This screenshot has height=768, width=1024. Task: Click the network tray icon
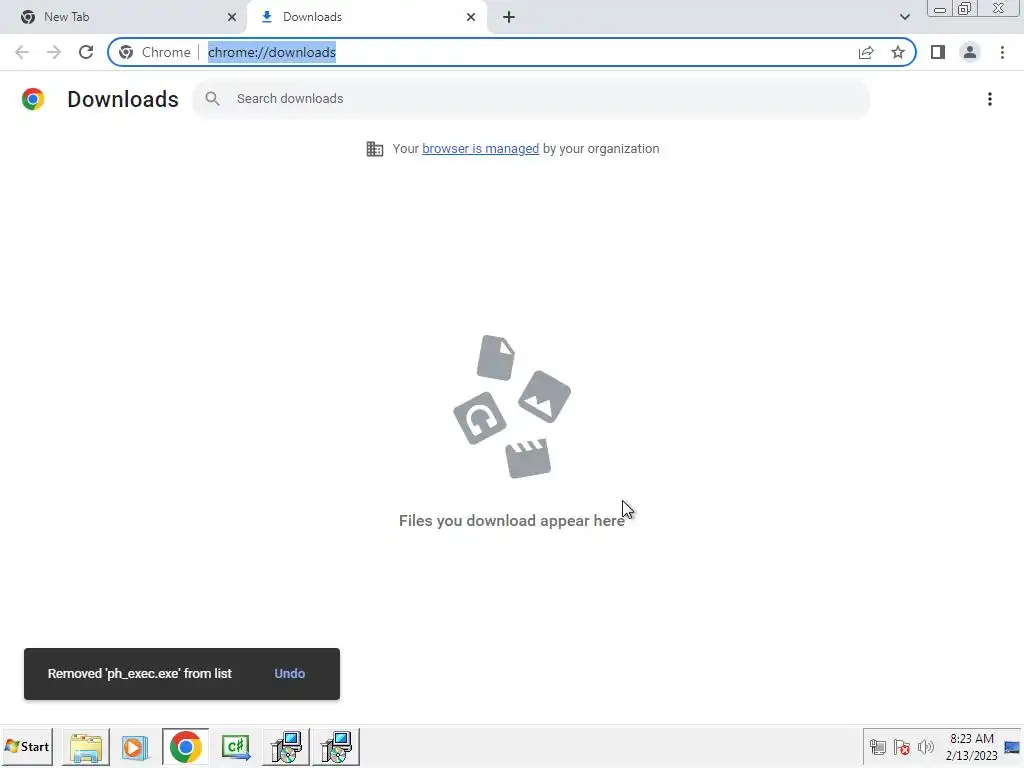coord(877,746)
